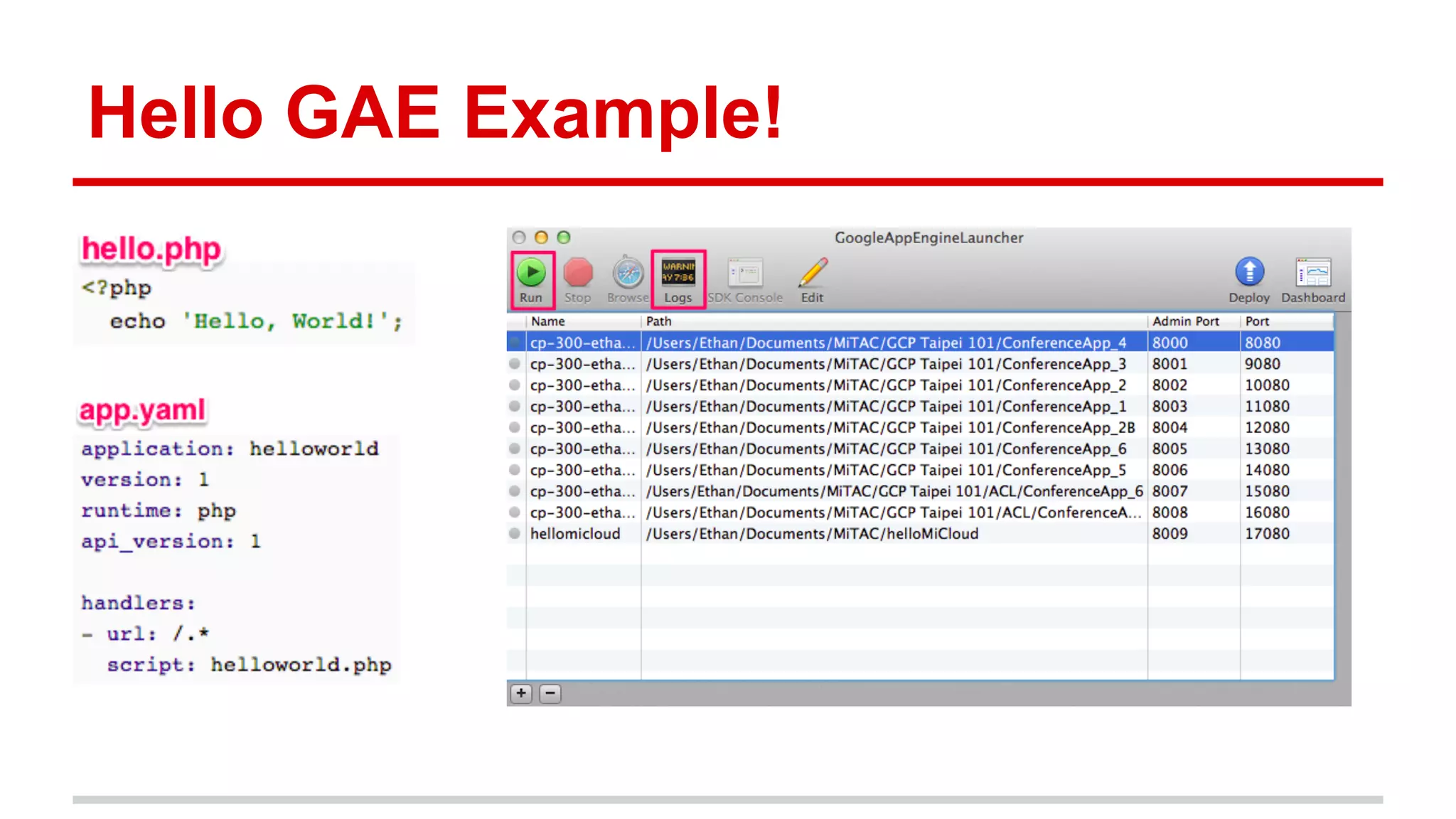Click port 8080 cell
1456x819 pixels.
(x=1263, y=343)
